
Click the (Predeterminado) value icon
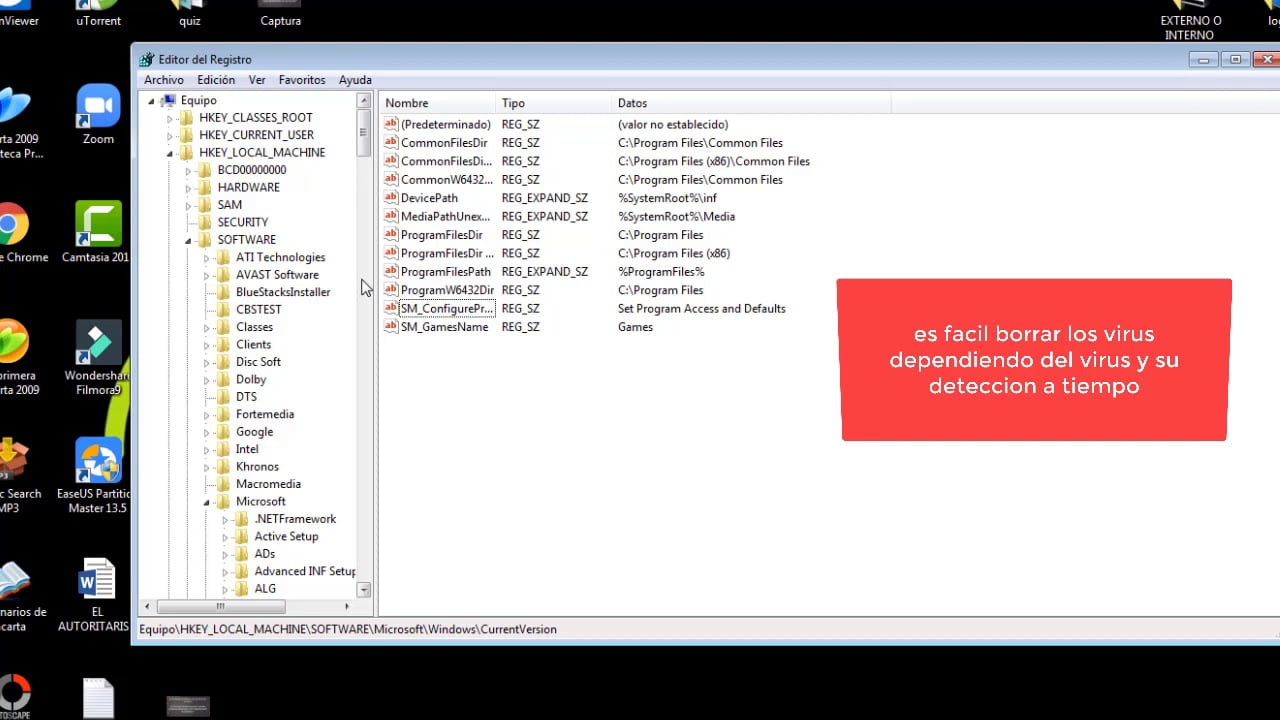click(x=391, y=124)
